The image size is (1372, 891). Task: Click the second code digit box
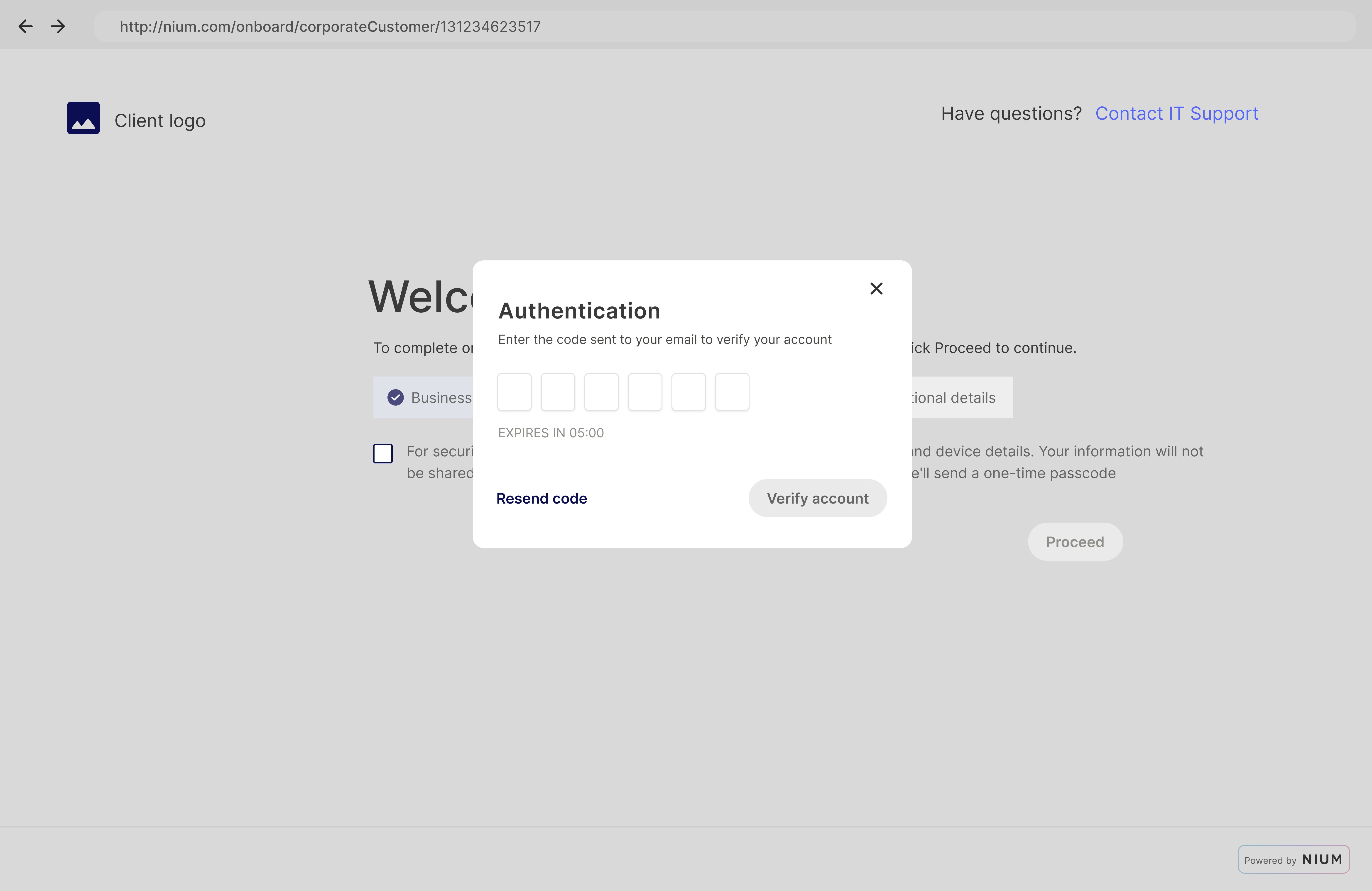click(x=557, y=392)
